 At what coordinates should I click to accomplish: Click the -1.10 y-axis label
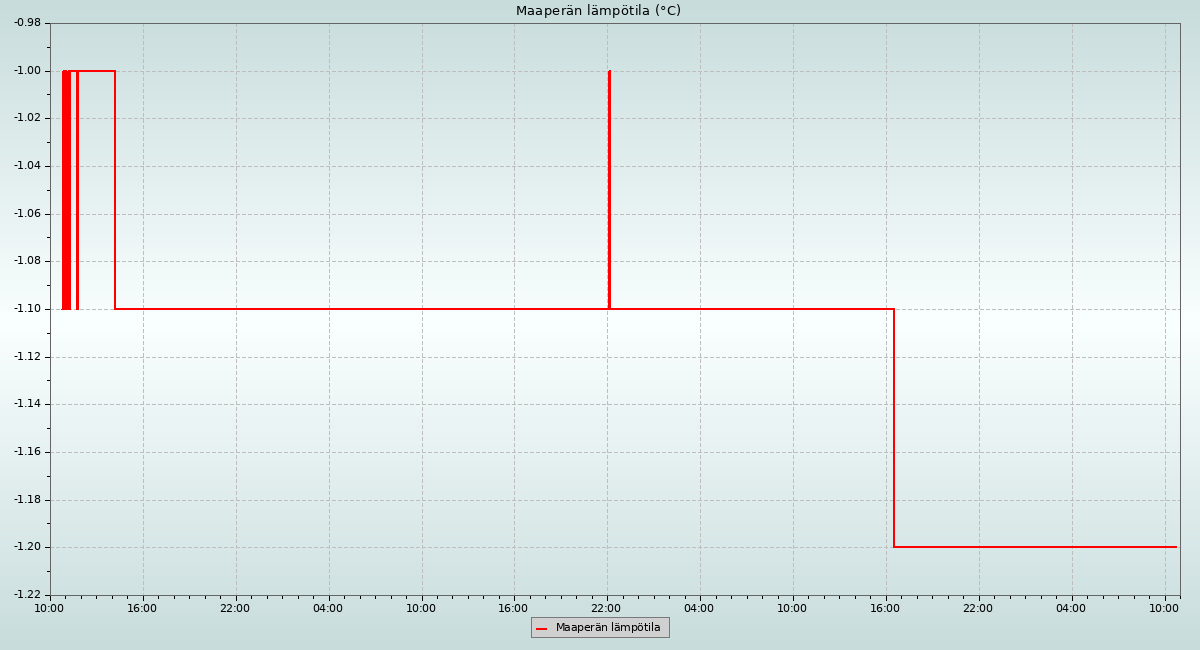tap(27, 309)
